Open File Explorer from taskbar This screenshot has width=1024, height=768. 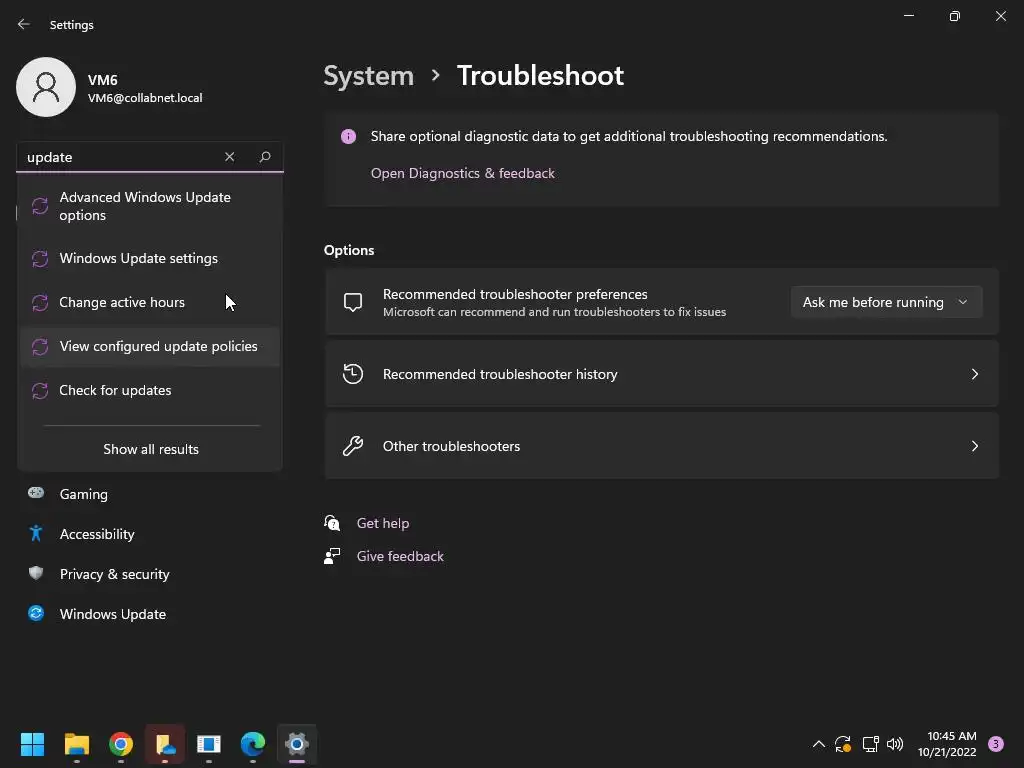(76, 744)
